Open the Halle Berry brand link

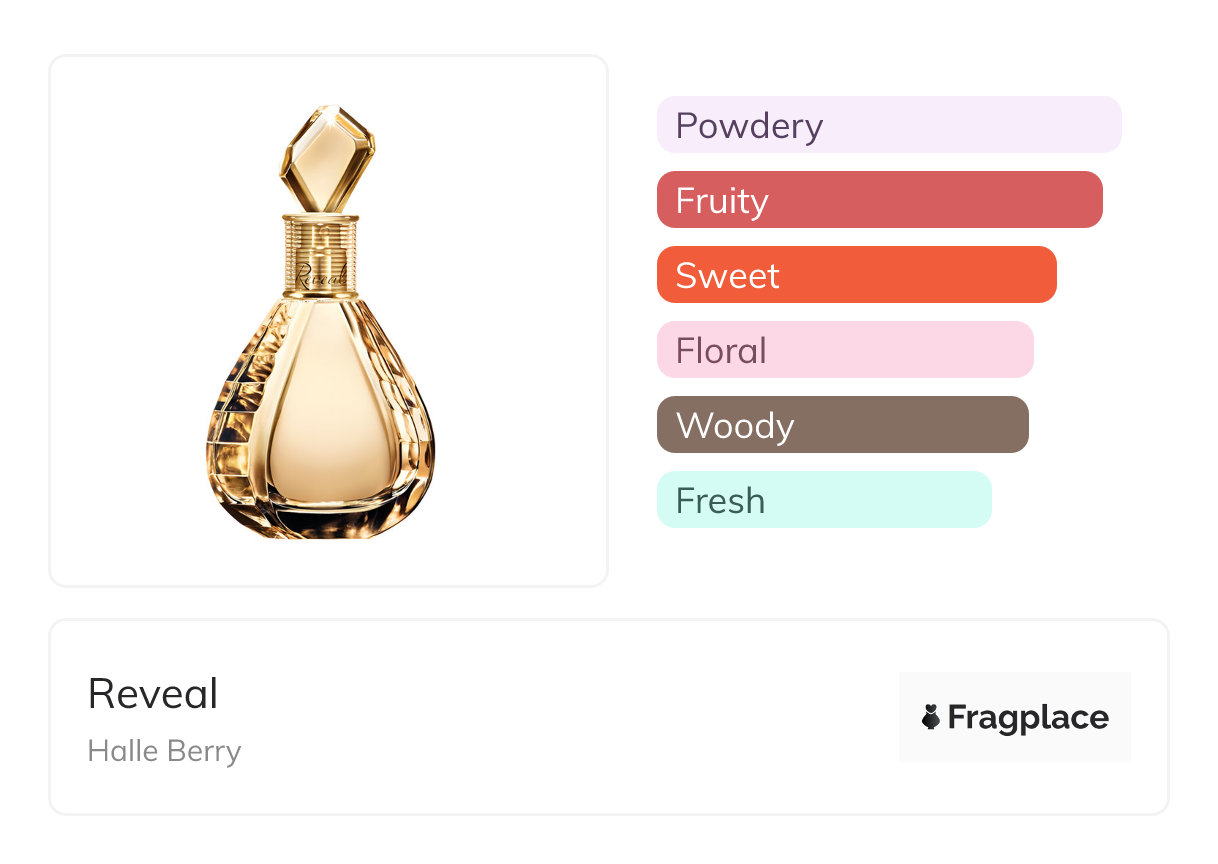pyautogui.click(x=165, y=750)
